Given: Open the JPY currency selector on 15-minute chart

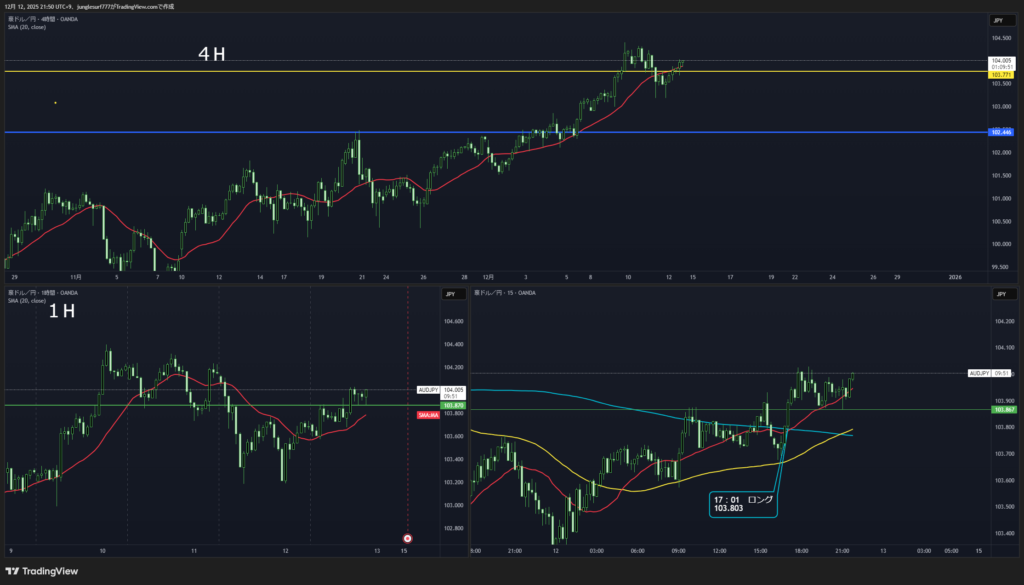Looking at the screenshot, I should point(998,294).
